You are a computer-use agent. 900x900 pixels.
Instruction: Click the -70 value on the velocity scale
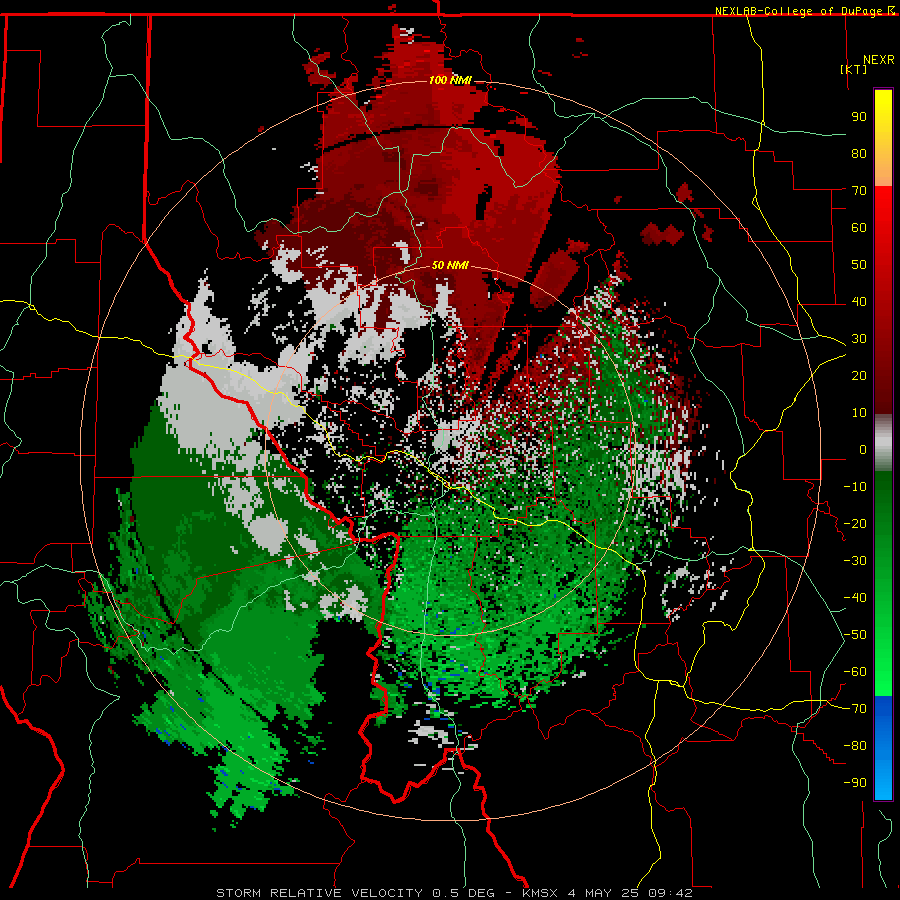(x=855, y=709)
